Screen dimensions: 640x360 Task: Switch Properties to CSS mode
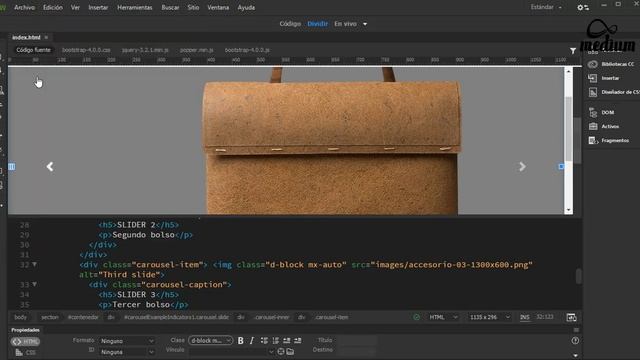(x=25, y=352)
